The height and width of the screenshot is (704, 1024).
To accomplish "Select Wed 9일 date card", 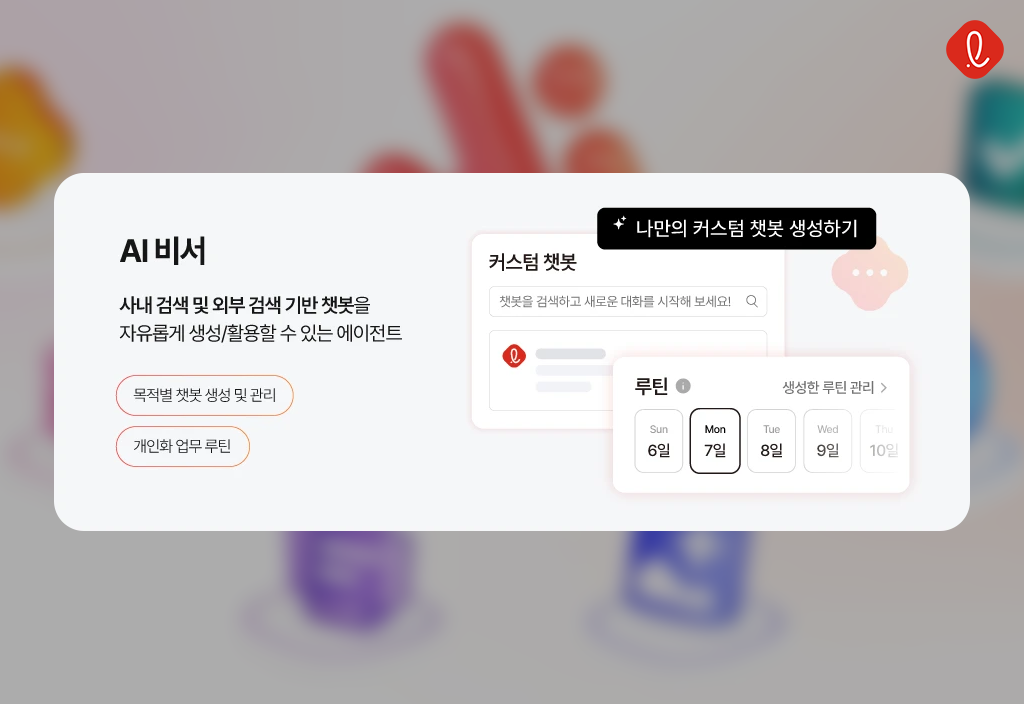I will [827, 441].
